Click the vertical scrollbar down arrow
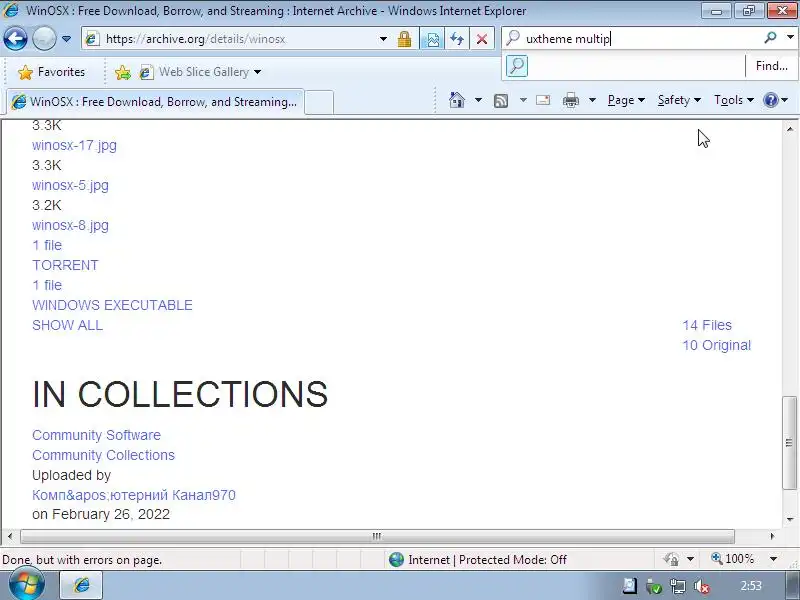 click(x=790, y=519)
